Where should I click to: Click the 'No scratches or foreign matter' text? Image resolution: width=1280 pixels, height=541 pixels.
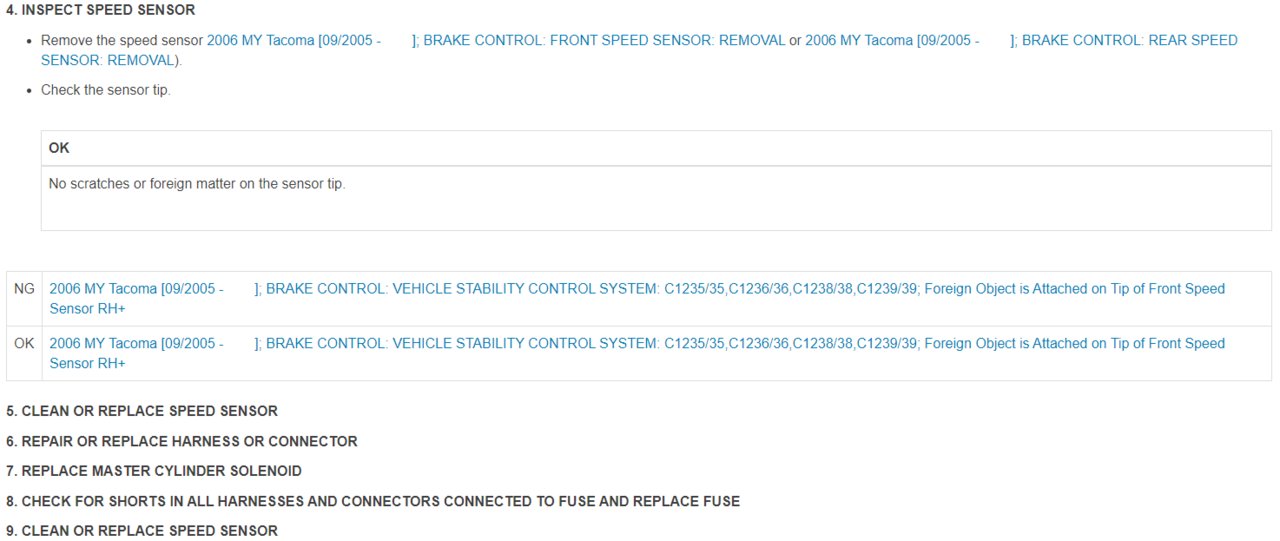pos(197,184)
